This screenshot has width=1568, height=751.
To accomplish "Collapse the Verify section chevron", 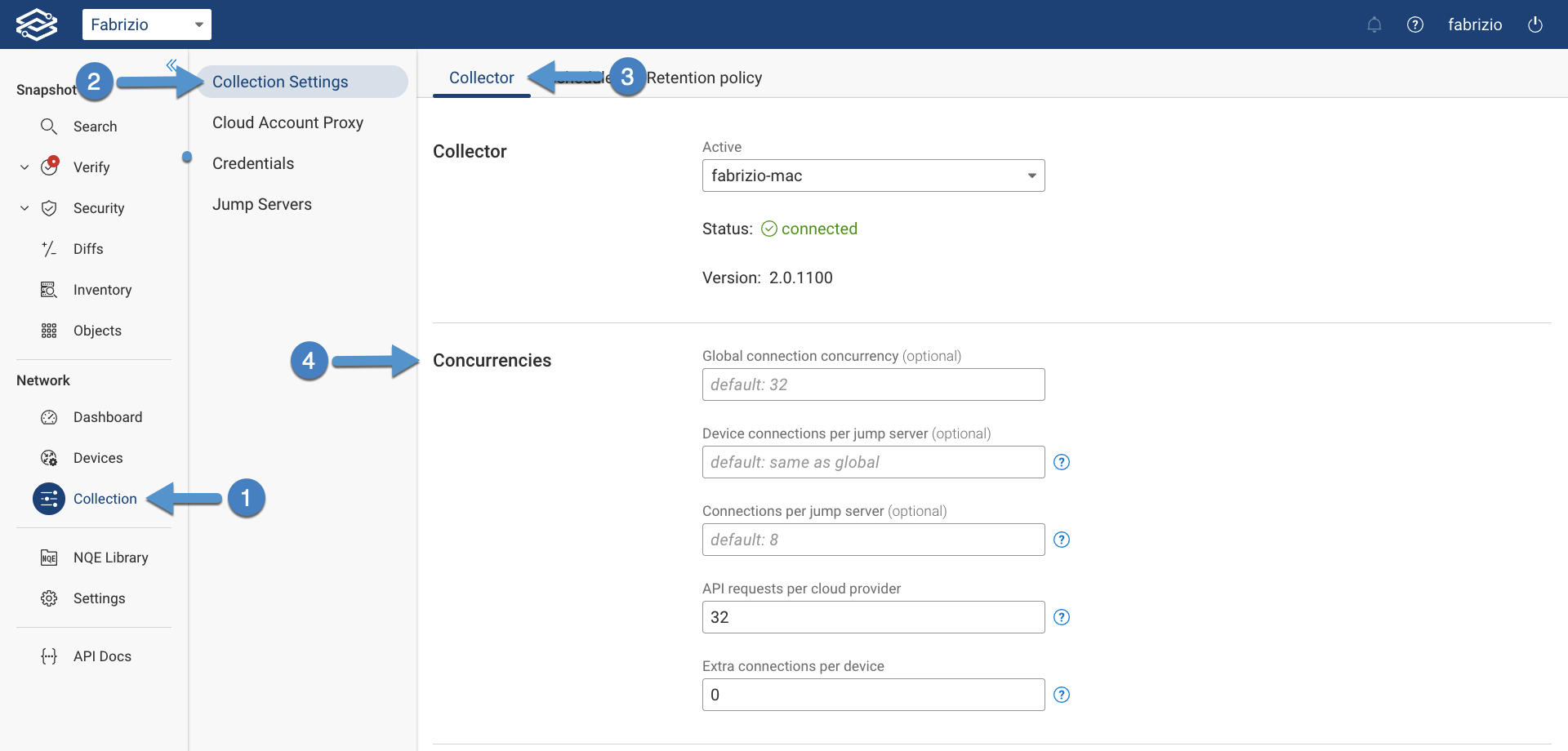I will 23,167.
